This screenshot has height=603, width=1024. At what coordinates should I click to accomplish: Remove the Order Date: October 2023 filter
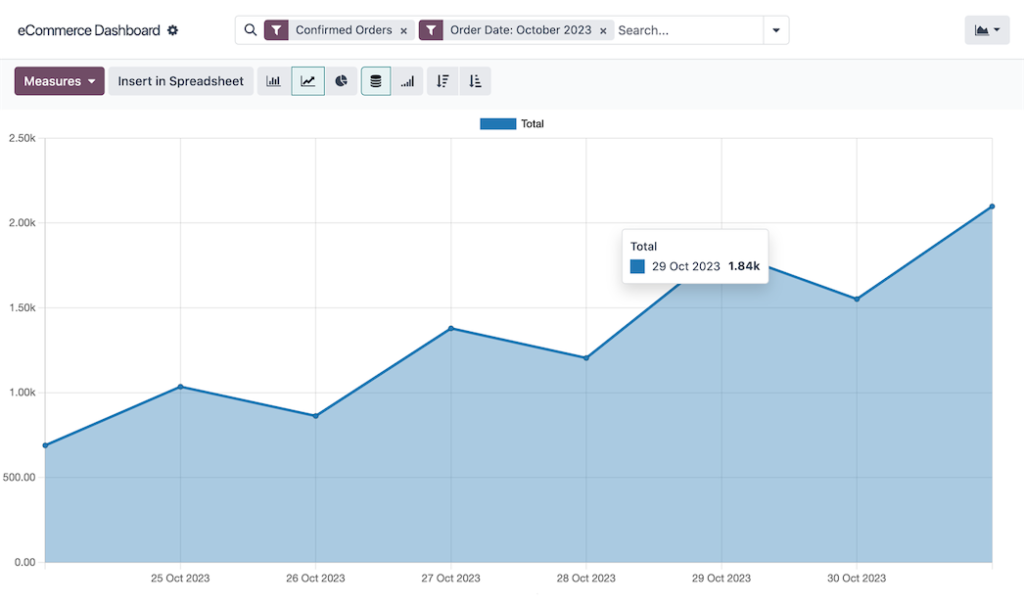[x=603, y=30]
